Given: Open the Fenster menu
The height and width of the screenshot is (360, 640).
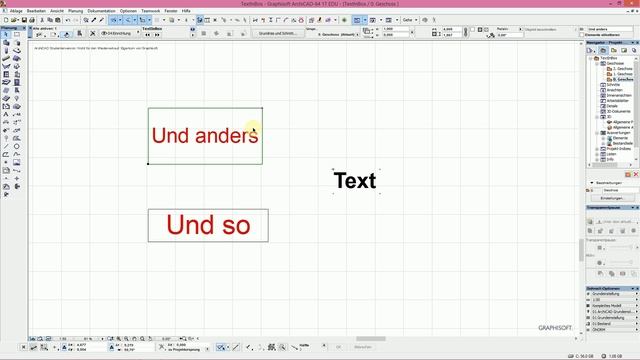Looking at the screenshot, I should click(171, 11).
